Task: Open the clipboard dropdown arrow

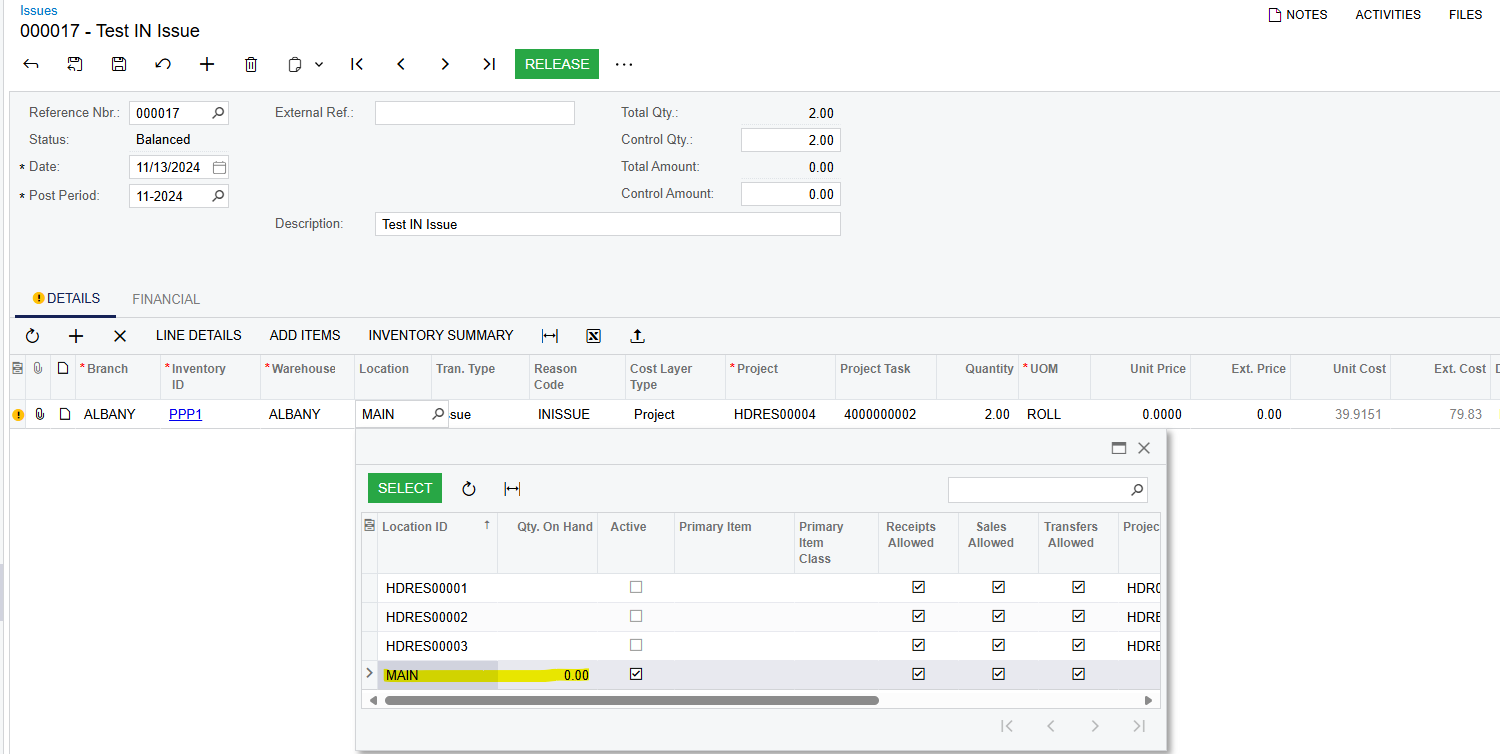Action: point(319,64)
